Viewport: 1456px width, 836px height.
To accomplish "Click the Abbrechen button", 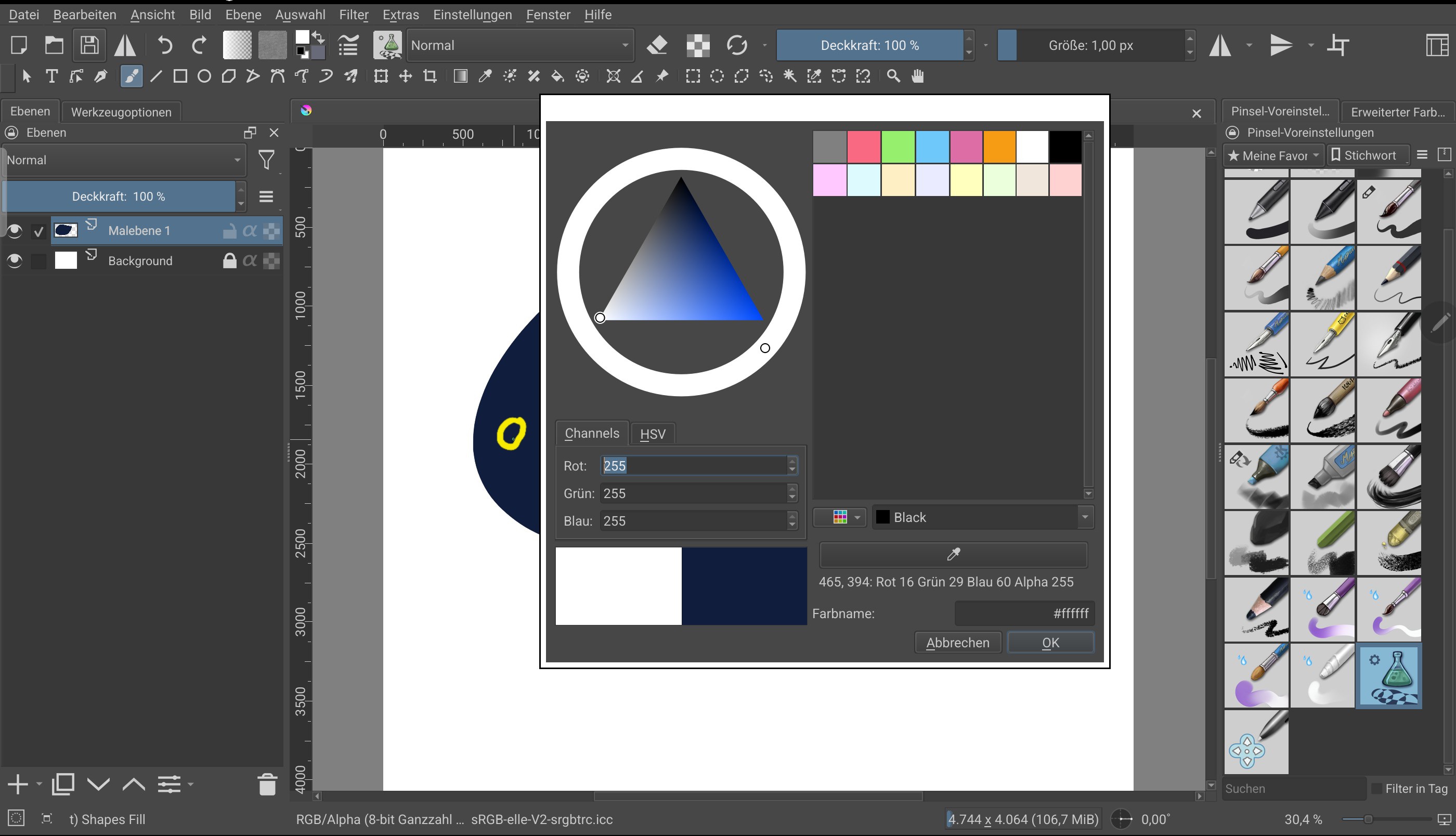I will click(x=957, y=643).
